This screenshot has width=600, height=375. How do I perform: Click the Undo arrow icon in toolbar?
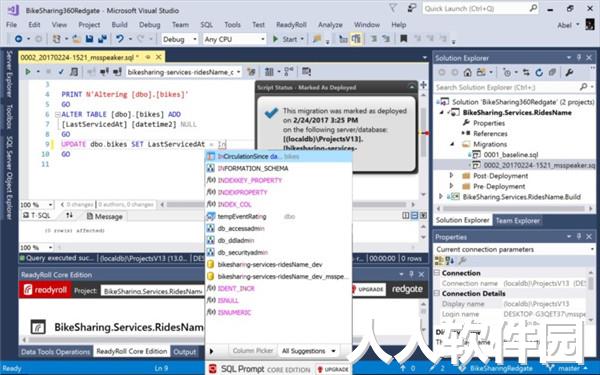pos(120,39)
